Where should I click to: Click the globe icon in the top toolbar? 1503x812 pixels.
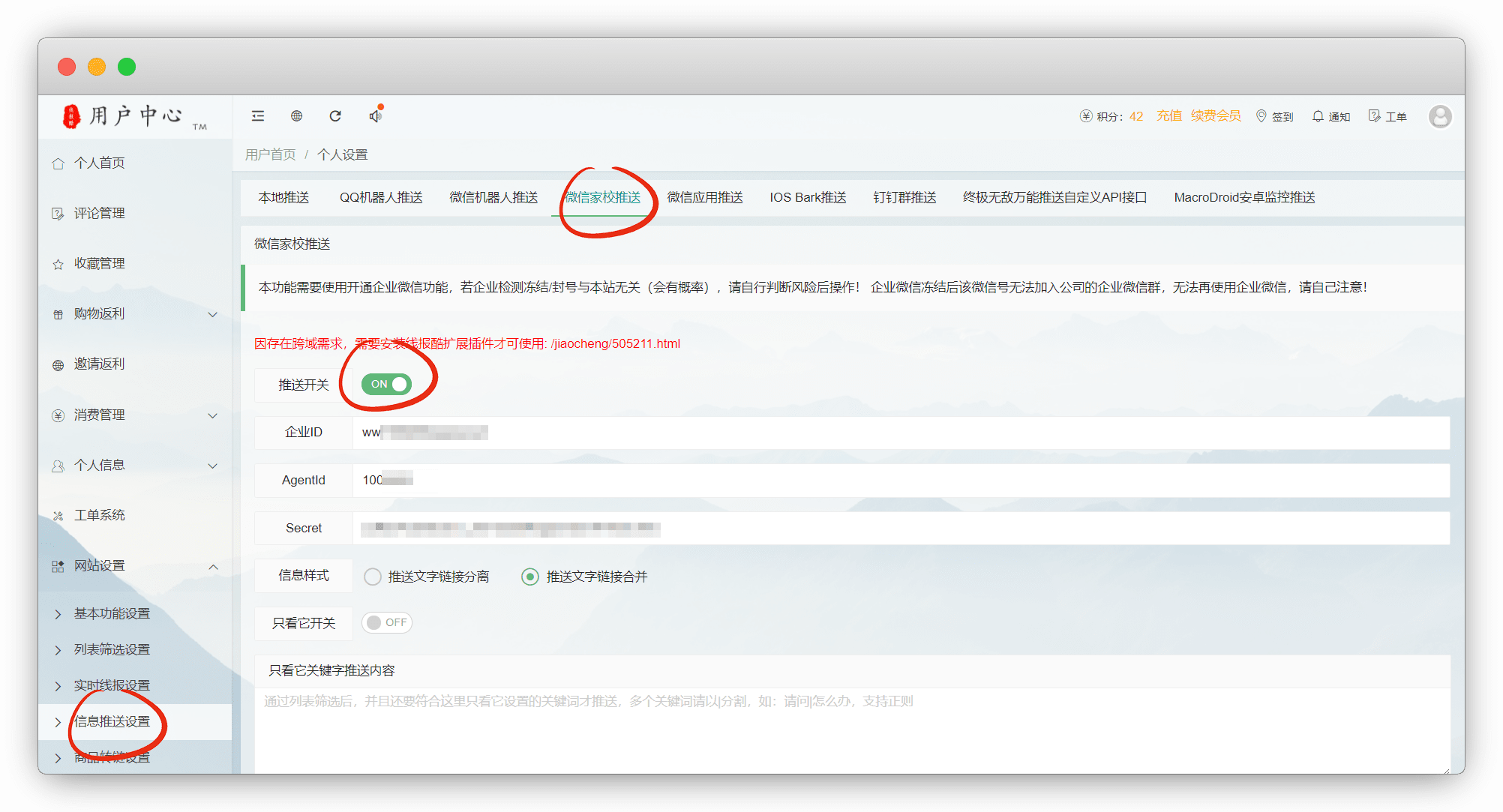point(297,116)
